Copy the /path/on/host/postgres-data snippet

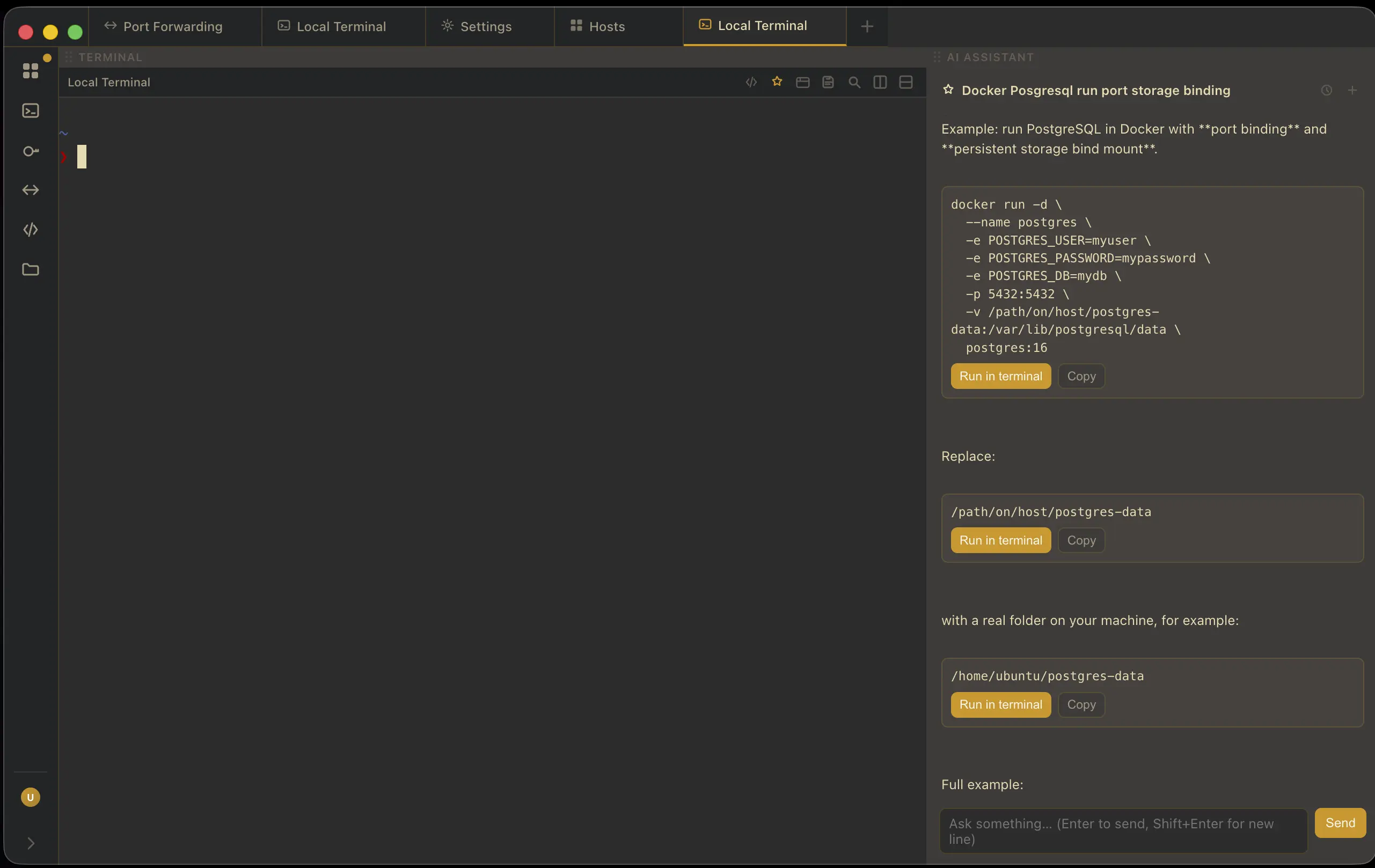[x=1081, y=540]
